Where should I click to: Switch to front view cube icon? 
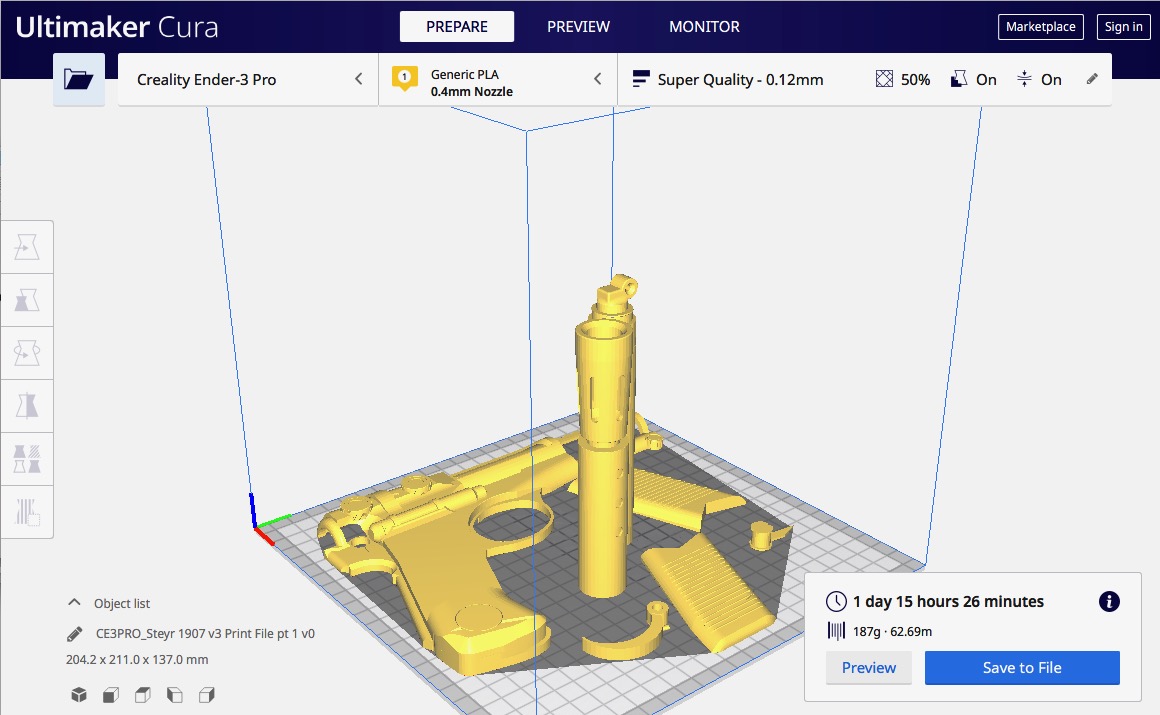tap(111, 694)
